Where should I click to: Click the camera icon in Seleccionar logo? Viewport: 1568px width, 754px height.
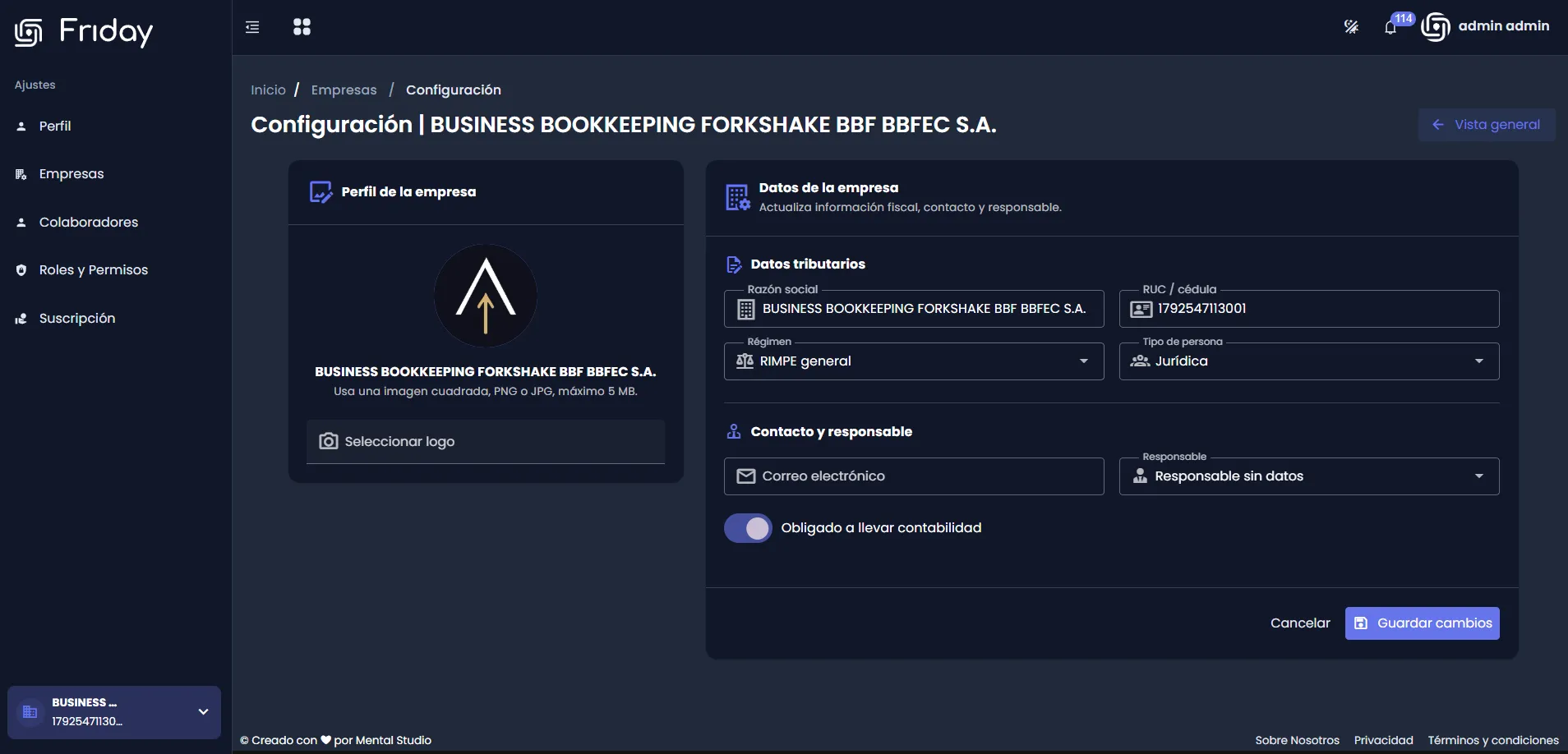[x=329, y=441]
